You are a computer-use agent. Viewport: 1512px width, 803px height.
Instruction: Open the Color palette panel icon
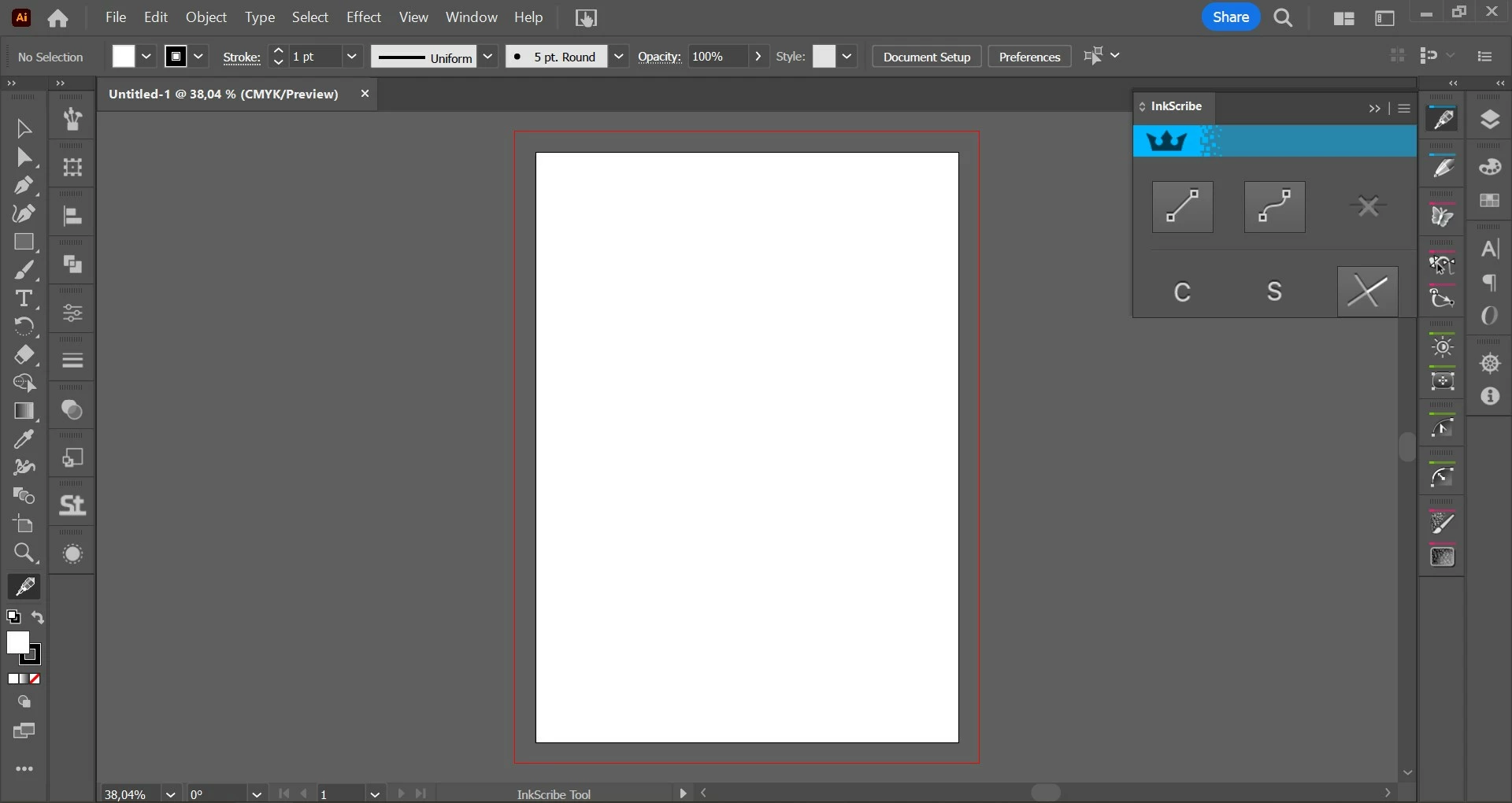[x=1490, y=167]
